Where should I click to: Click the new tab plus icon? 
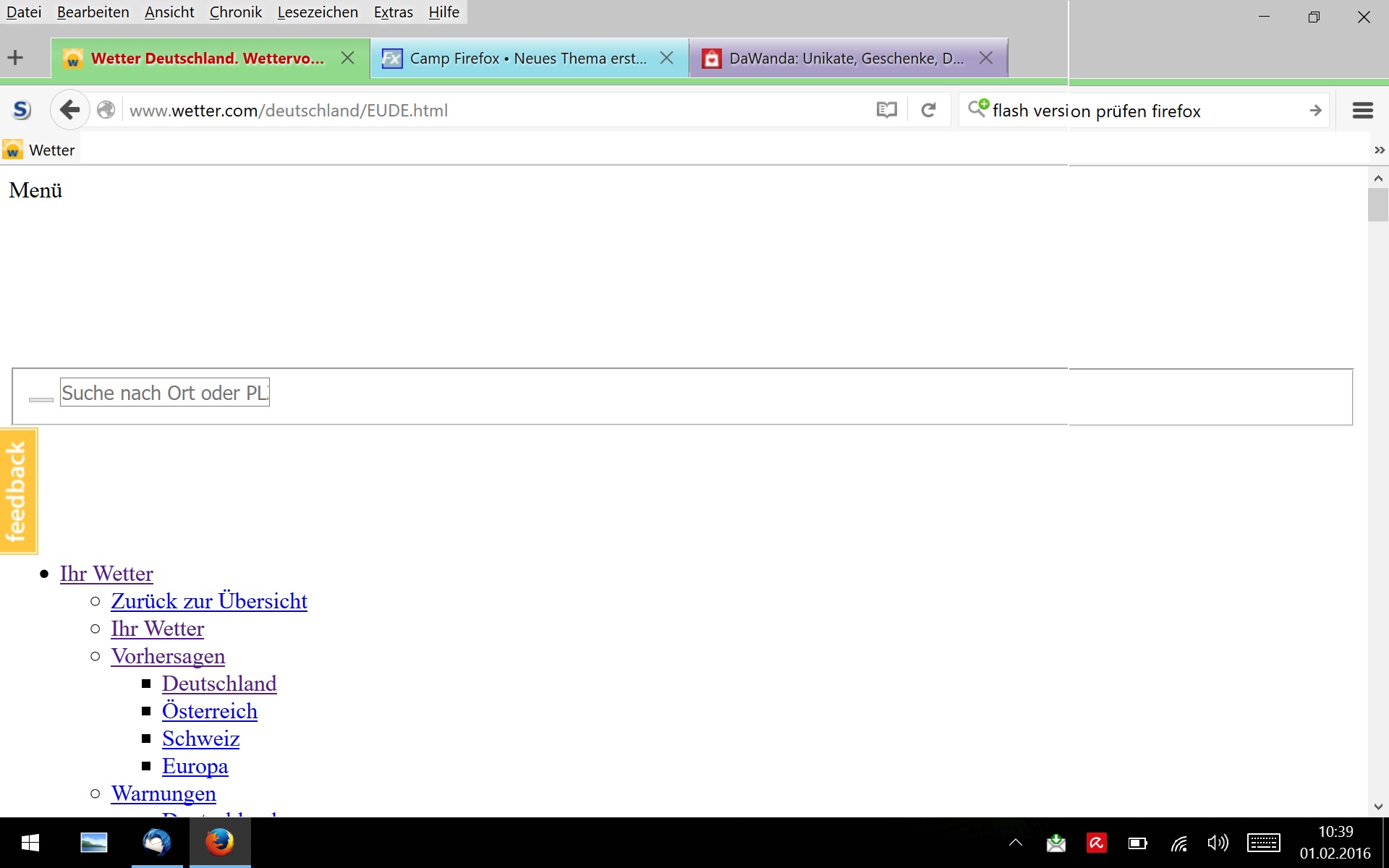(x=15, y=58)
